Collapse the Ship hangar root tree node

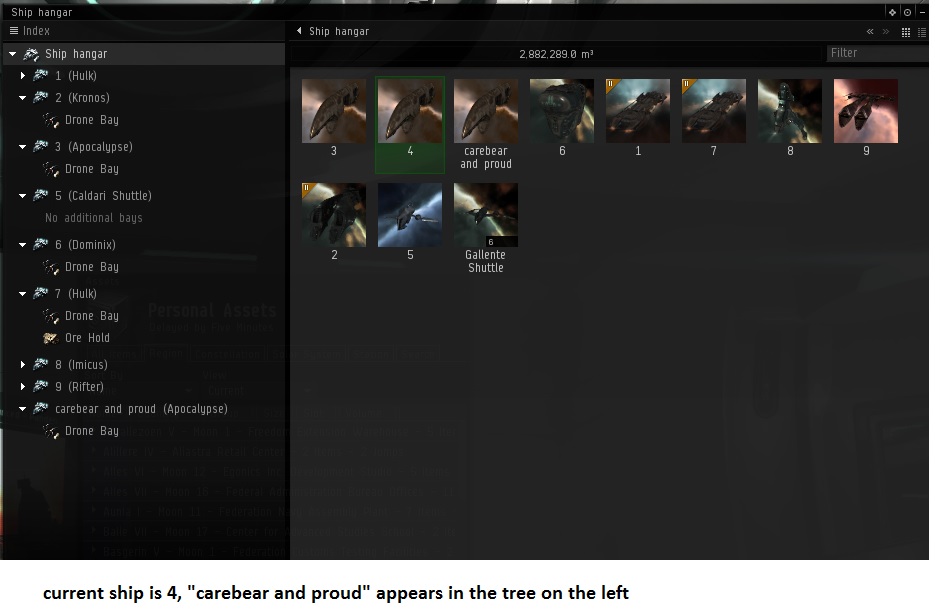pyautogui.click(x=13, y=54)
